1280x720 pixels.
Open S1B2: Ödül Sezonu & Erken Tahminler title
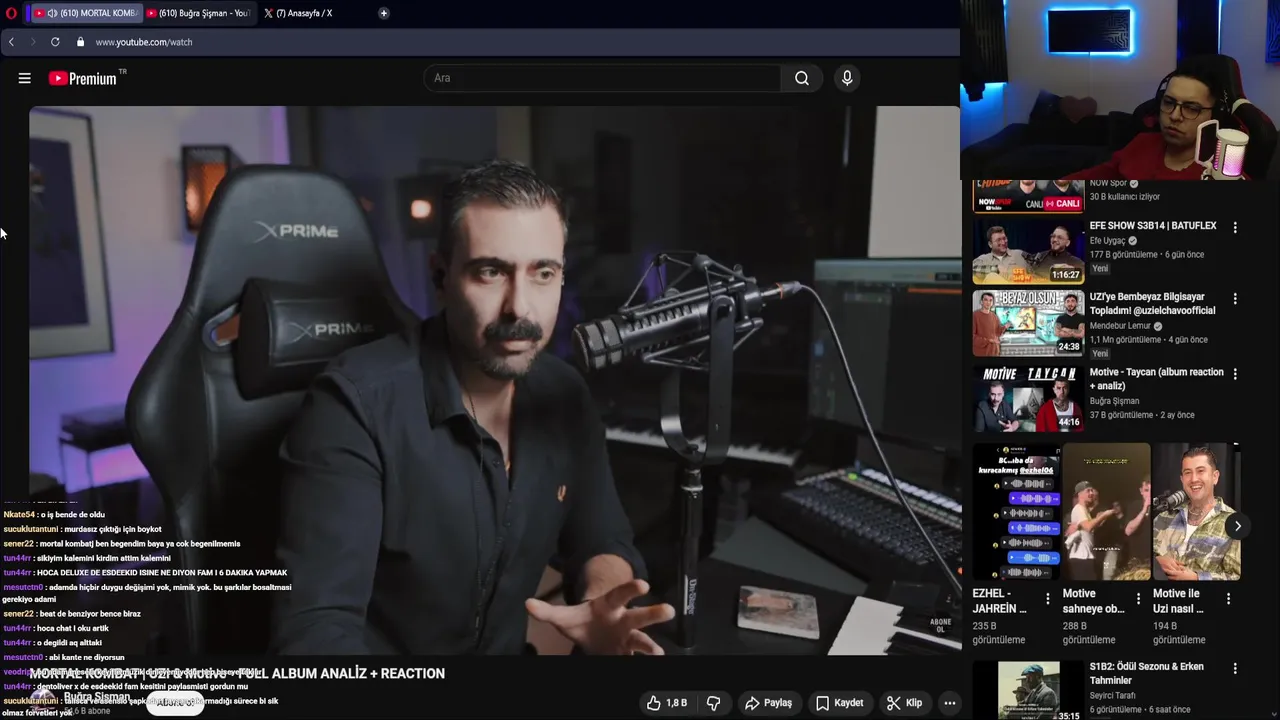1147,674
